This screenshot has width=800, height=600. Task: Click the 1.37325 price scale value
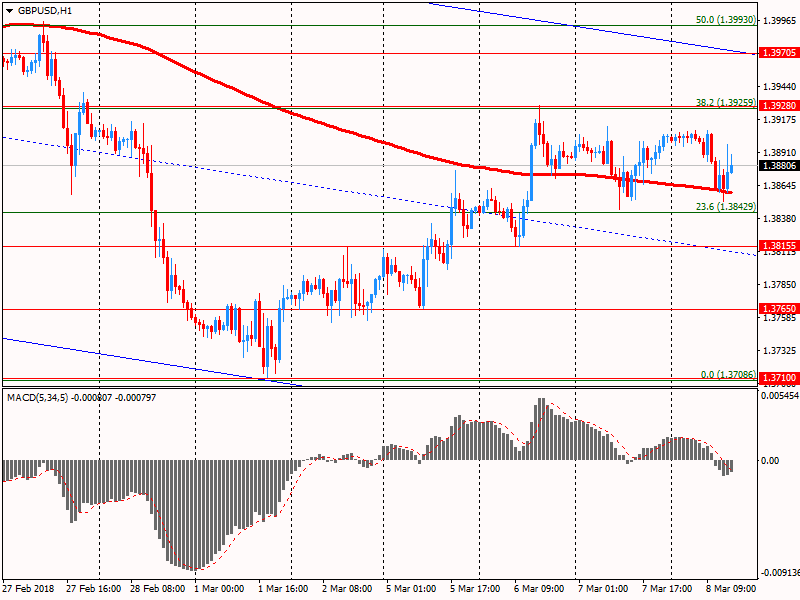[x=780, y=351]
